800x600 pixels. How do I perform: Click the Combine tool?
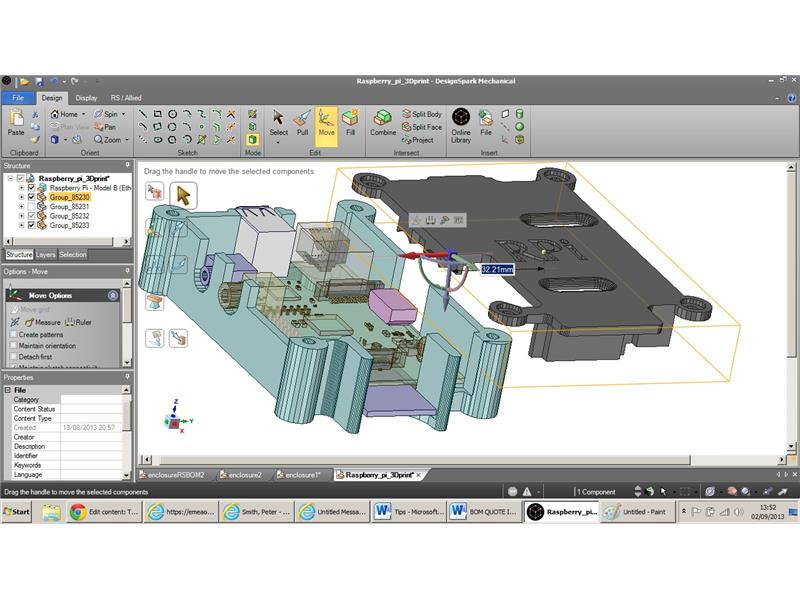tap(383, 124)
